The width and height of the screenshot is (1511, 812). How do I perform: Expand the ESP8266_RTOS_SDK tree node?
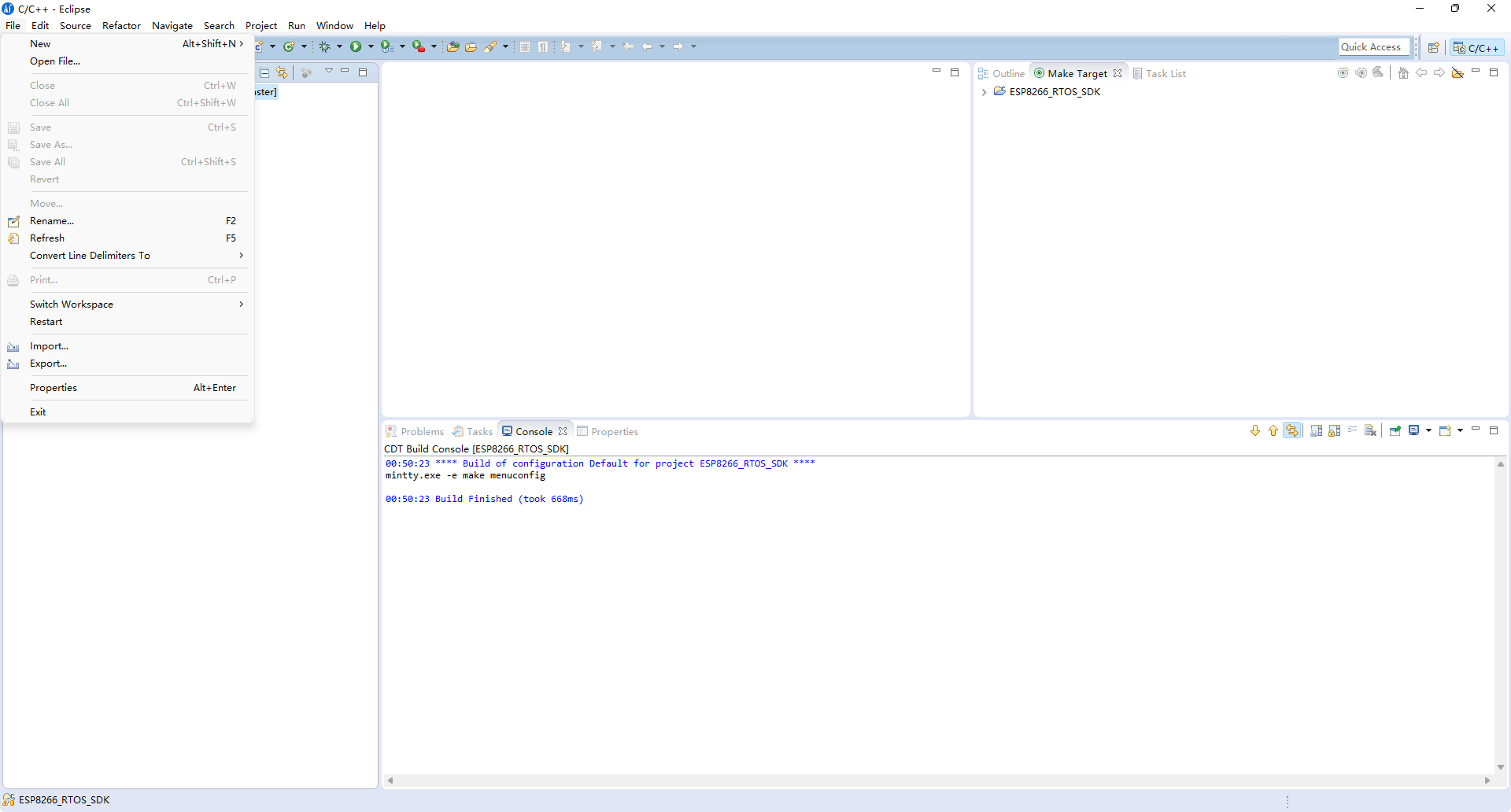coord(984,91)
